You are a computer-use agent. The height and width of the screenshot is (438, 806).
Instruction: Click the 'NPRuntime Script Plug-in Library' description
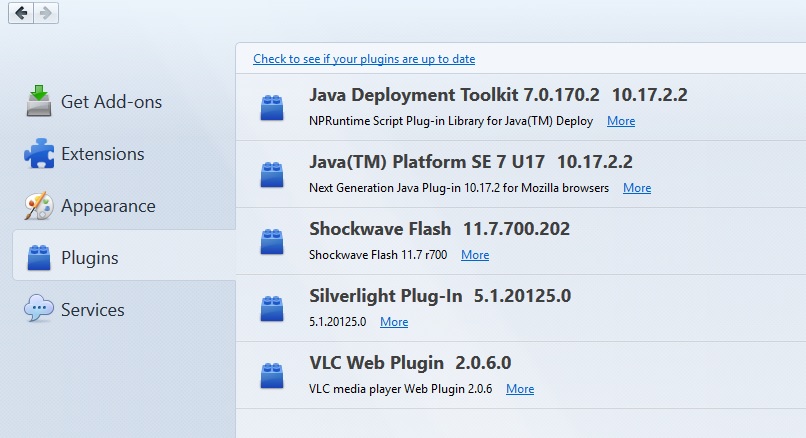click(451, 121)
